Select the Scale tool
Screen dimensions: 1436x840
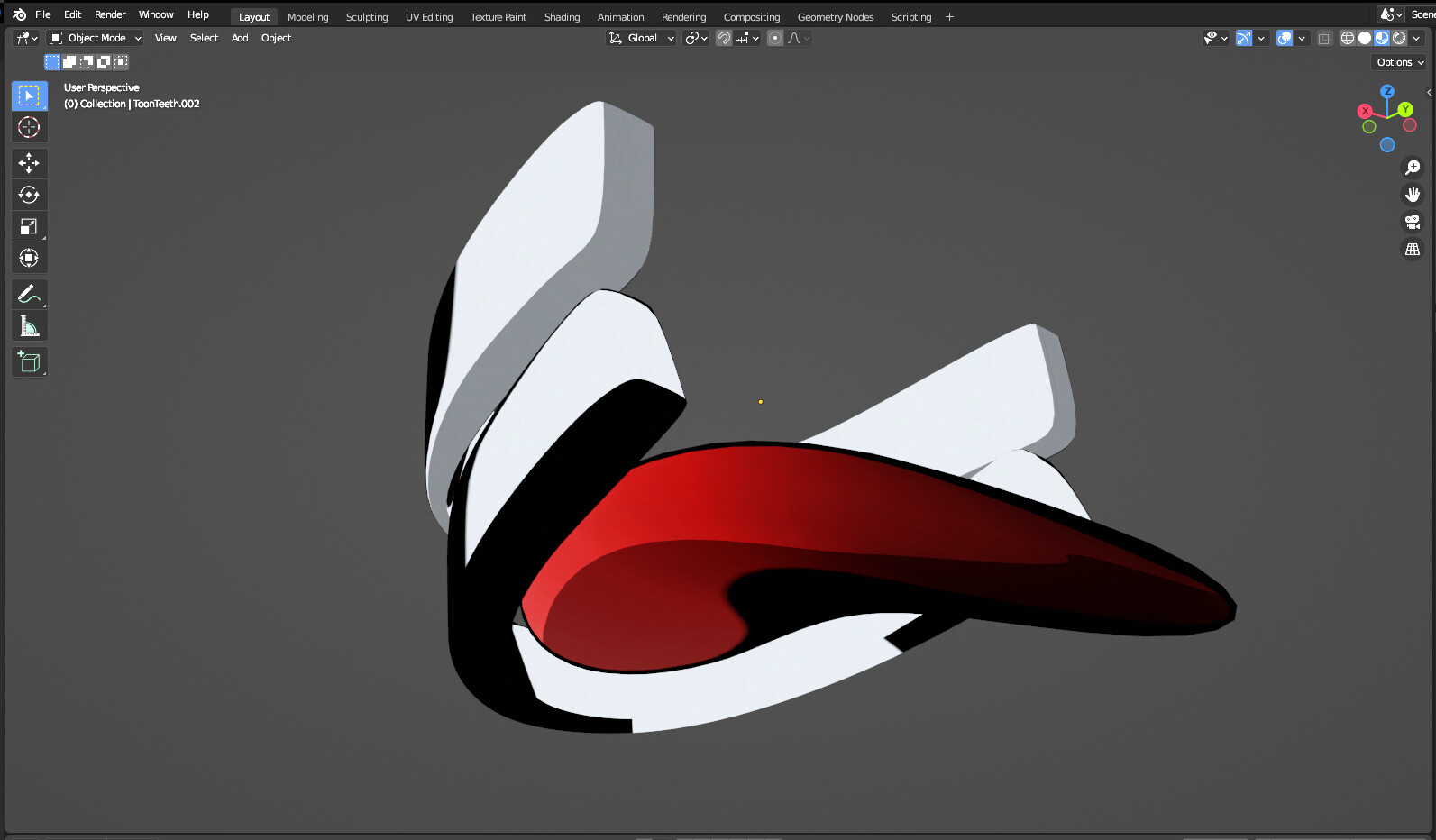click(29, 226)
